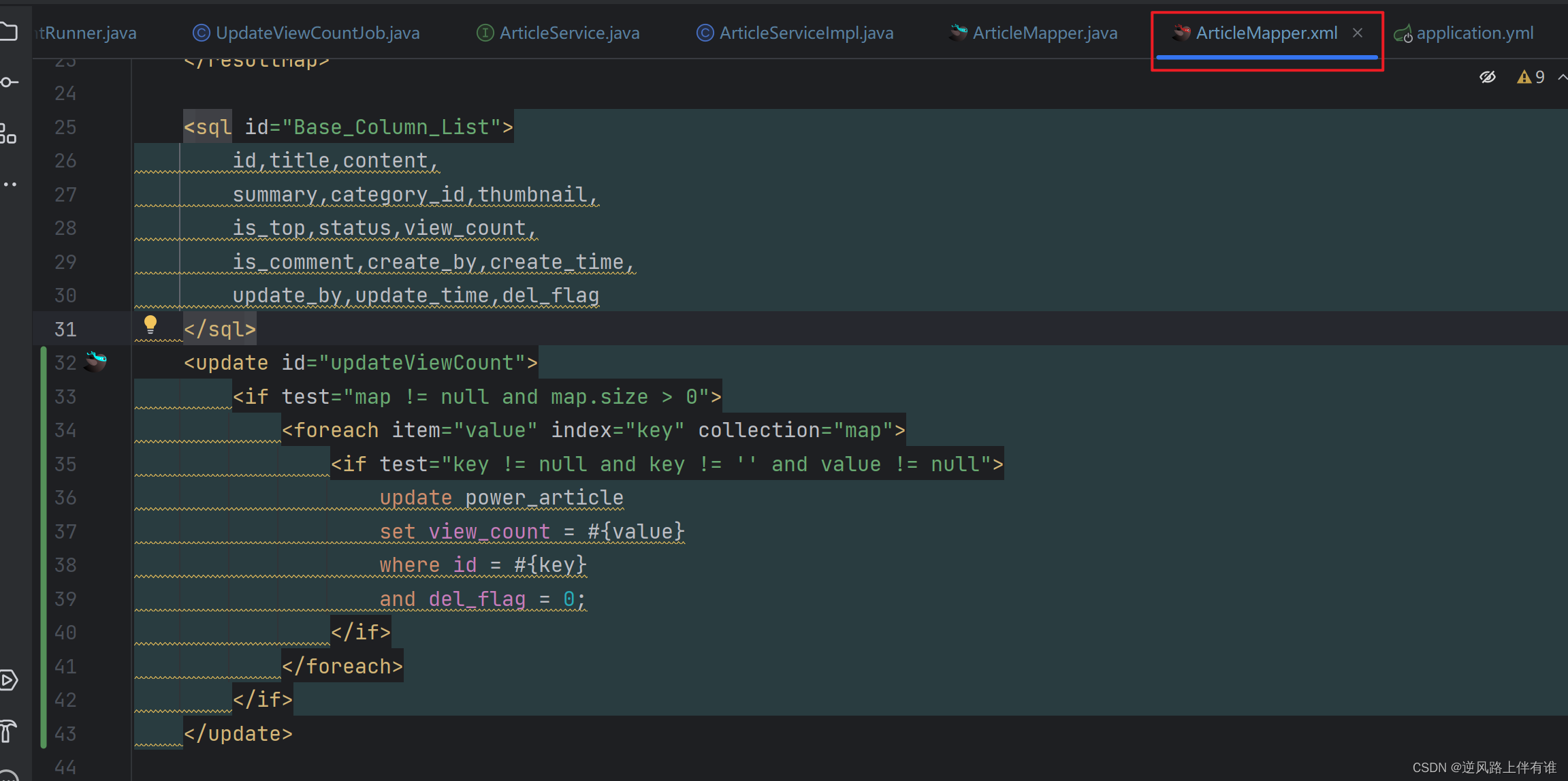Screen dimensions: 1568x781
Task: Click the MyBatis bird gutter icon on line 32
Action: (96, 361)
